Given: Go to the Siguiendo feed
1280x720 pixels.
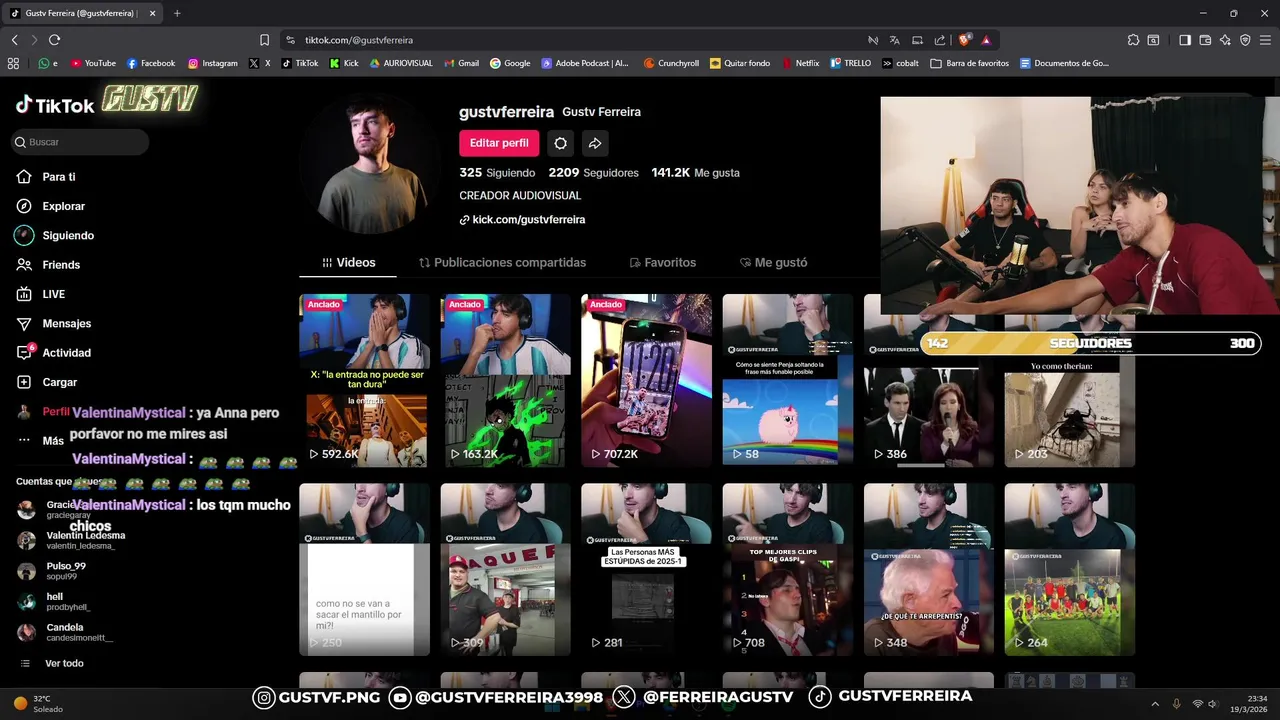Looking at the screenshot, I should point(55,235).
